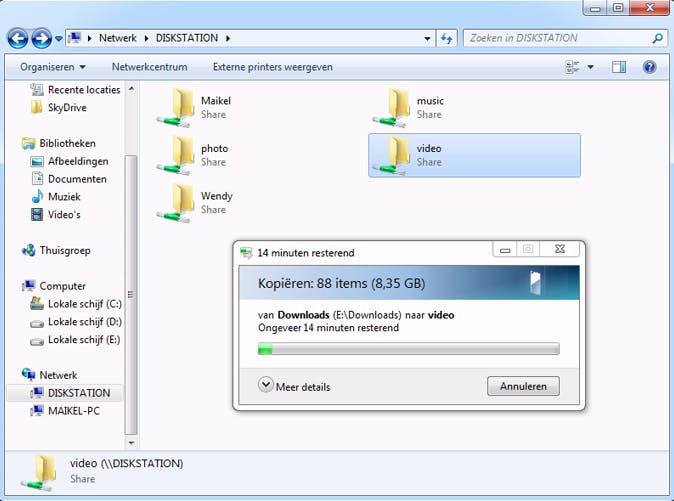The image size is (674, 501).
Task: Minimize the copy progress dialog
Action: point(505,249)
